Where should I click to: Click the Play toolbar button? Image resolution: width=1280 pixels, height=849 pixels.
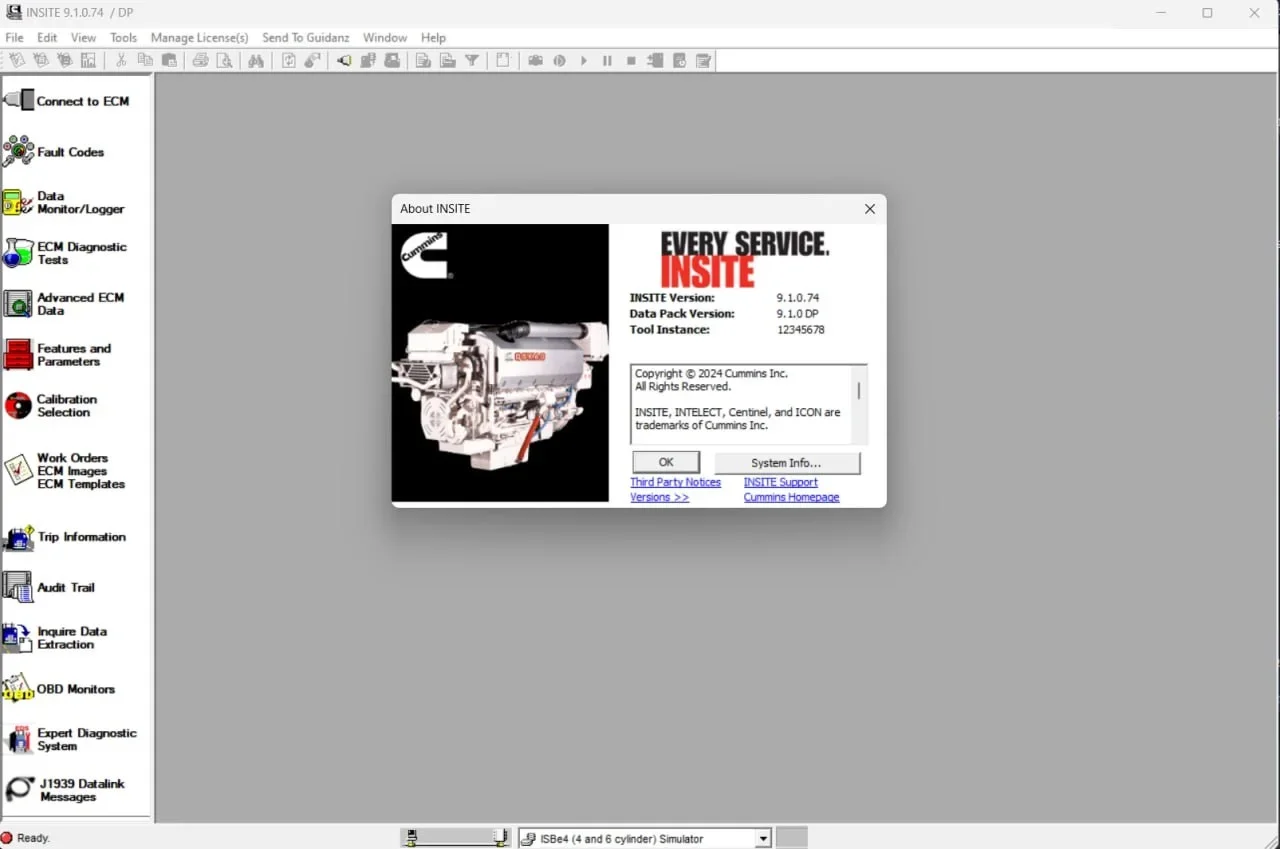click(584, 61)
